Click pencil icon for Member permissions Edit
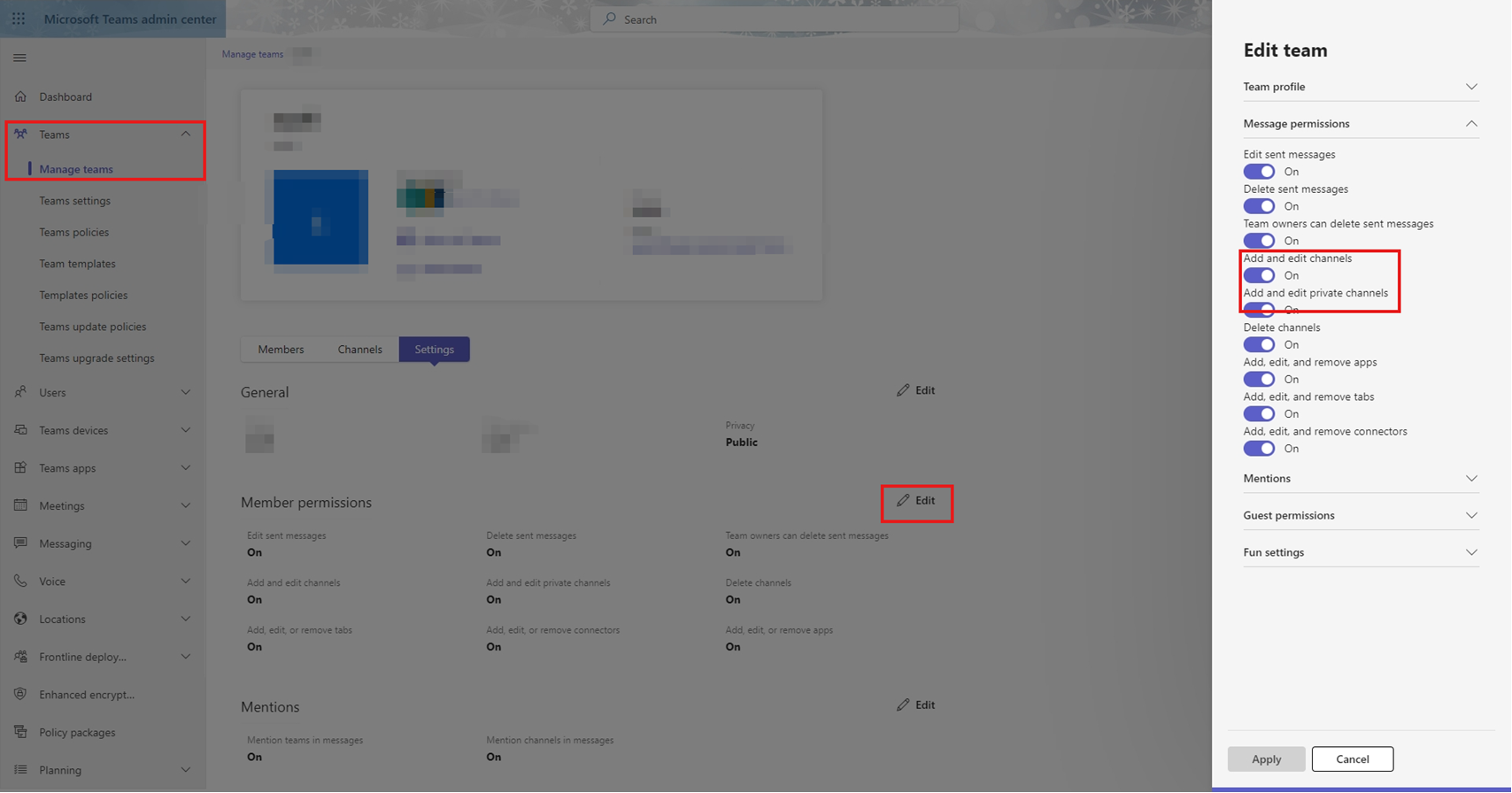Viewport: 1512px width, 793px height. pyautogui.click(x=903, y=501)
